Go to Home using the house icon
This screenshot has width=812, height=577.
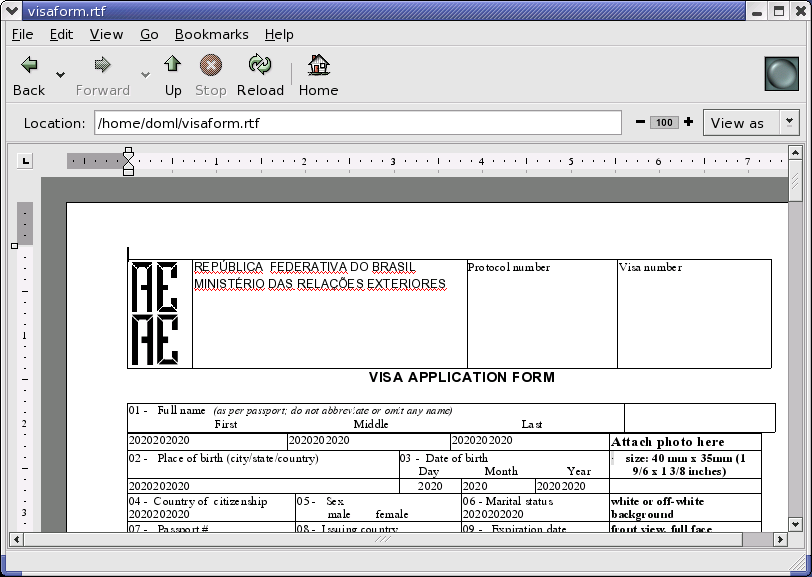point(318,66)
